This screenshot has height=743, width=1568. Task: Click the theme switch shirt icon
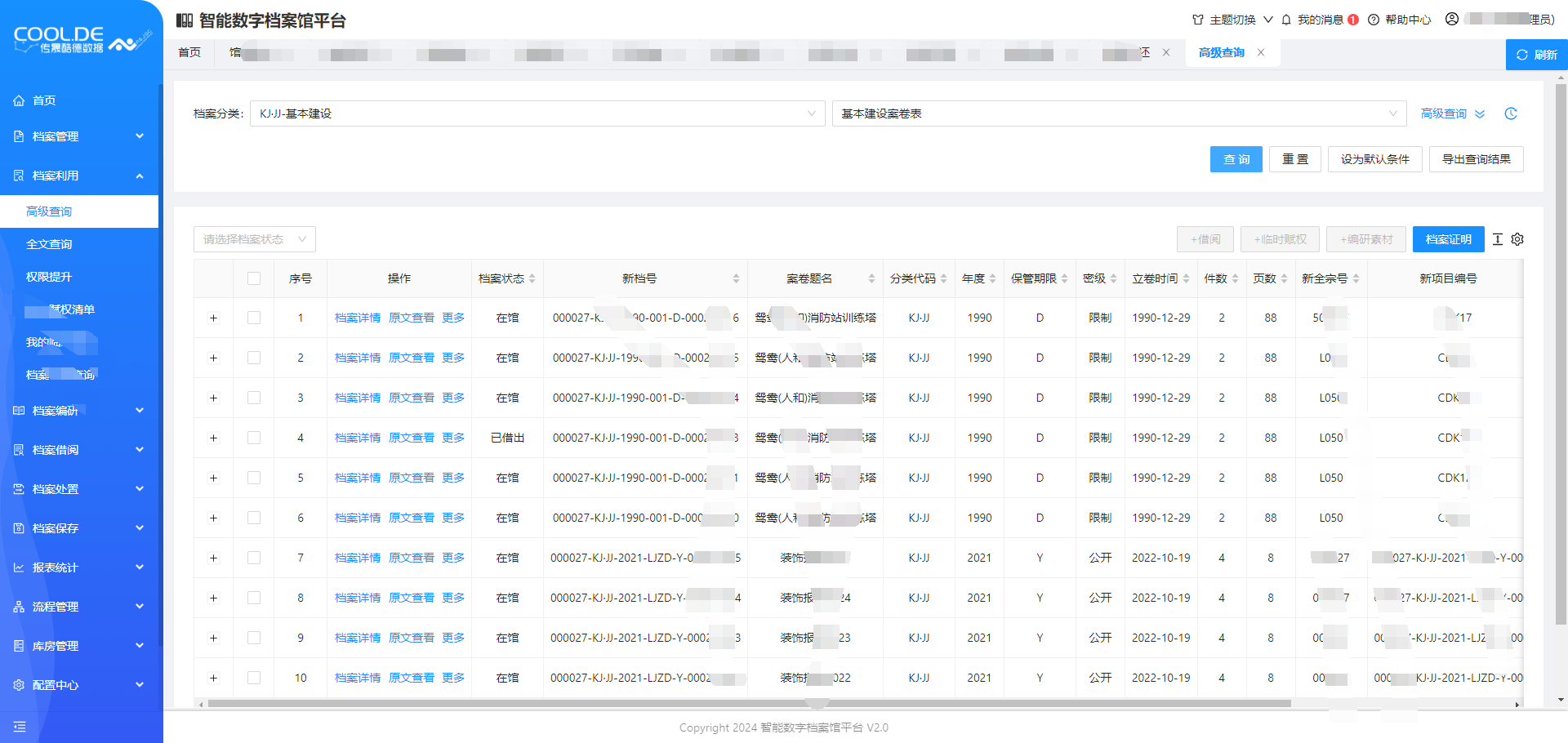pyautogui.click(x=1198, y=20)
